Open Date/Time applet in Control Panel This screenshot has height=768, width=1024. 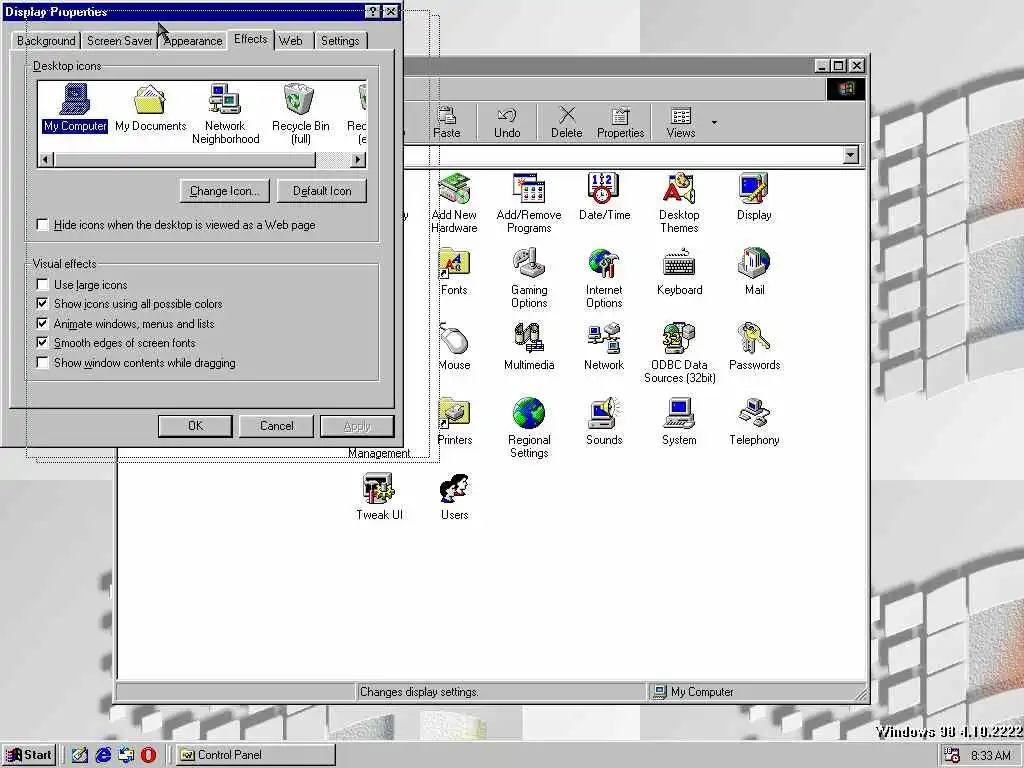(604, 197)
